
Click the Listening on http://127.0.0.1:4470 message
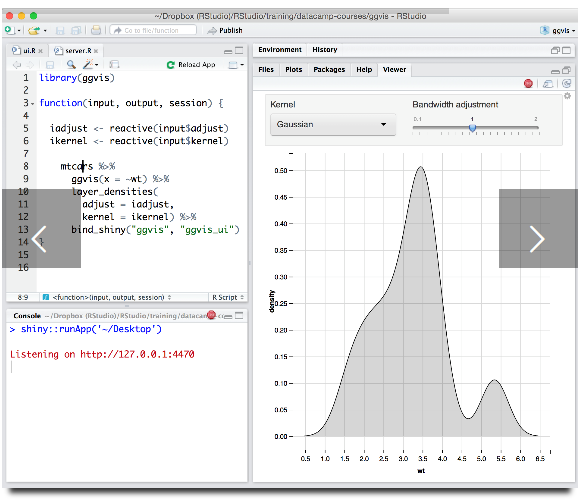[x=102, y=354]
